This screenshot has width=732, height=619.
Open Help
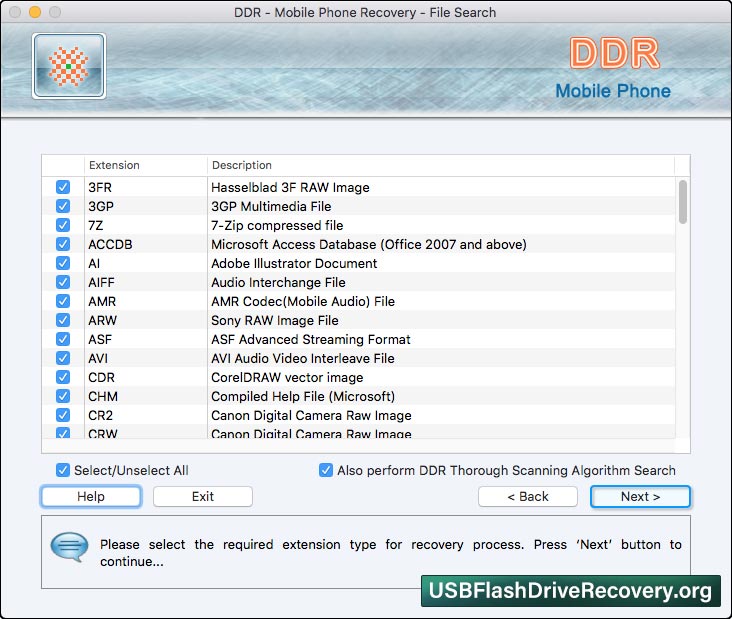point(91,496)
